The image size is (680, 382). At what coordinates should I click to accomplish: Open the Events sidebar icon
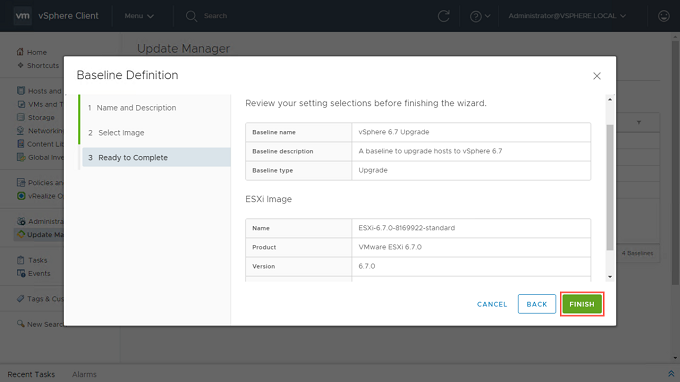(21, 273)
